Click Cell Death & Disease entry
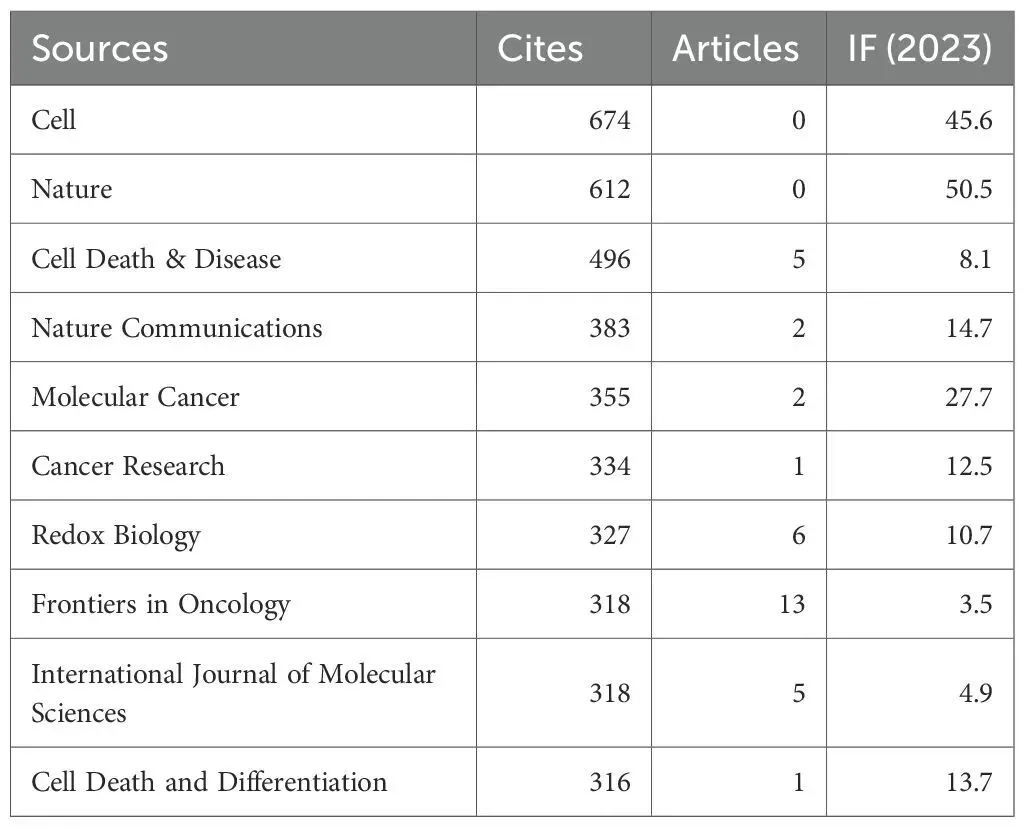 156,259
